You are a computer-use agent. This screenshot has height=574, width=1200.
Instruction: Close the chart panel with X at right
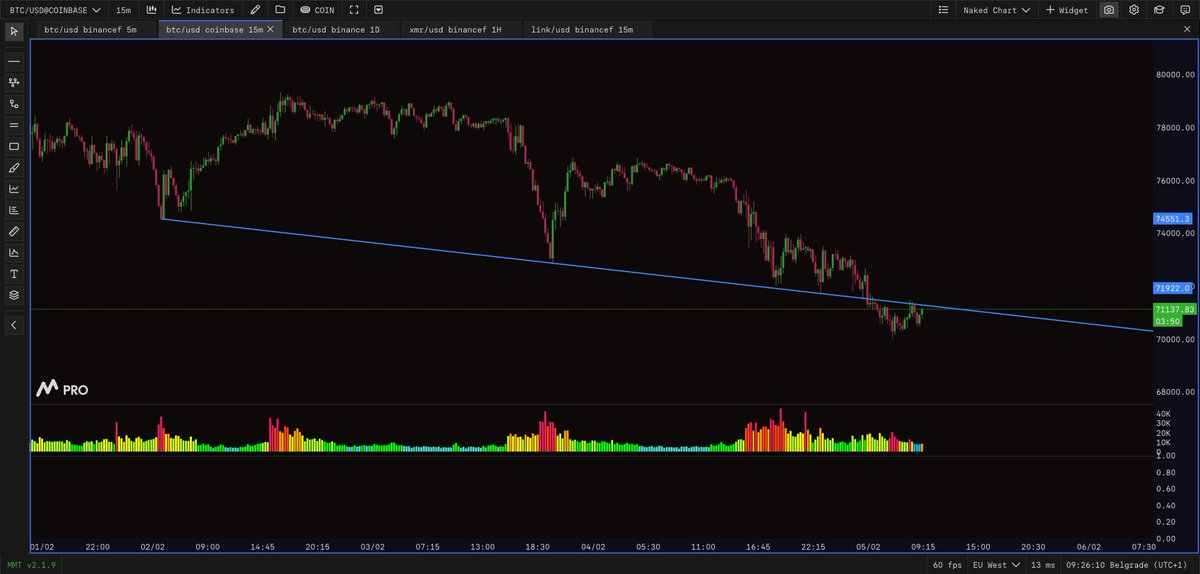point(1186,30)
